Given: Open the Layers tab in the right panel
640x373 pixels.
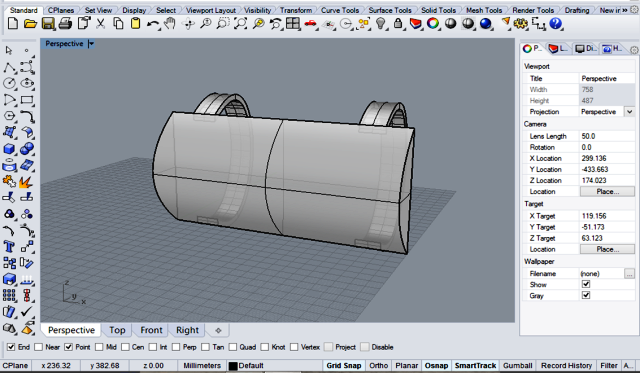Looking at the screenshot, I should point(558,49).
